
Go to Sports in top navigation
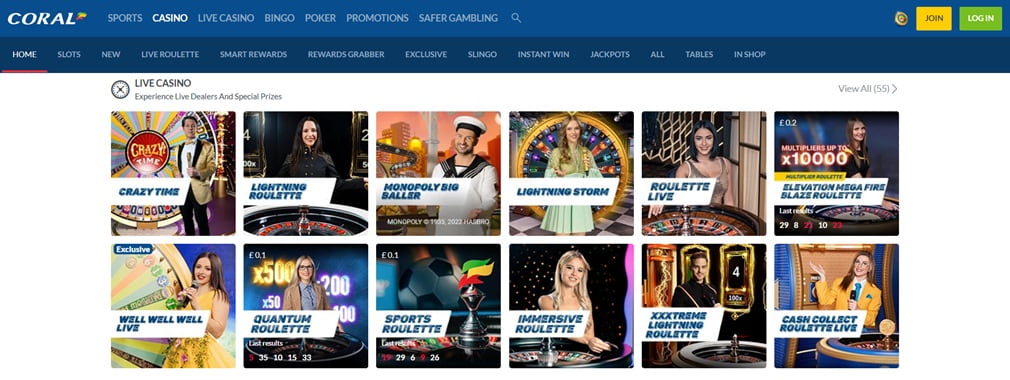(x=125, y=18)
